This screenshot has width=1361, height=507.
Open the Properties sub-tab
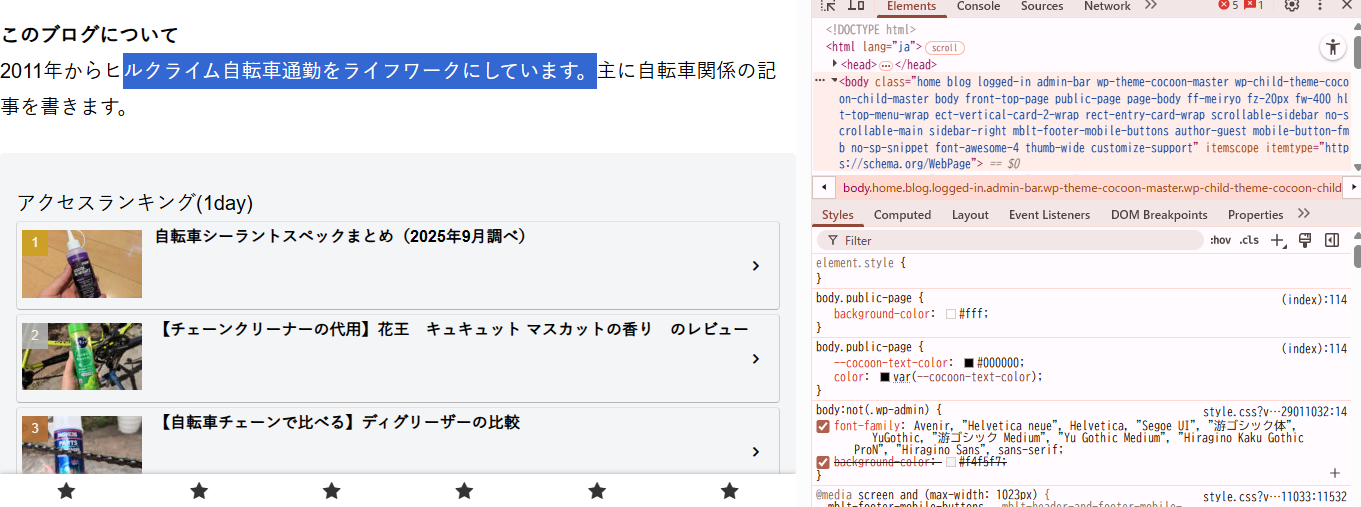1255,214
